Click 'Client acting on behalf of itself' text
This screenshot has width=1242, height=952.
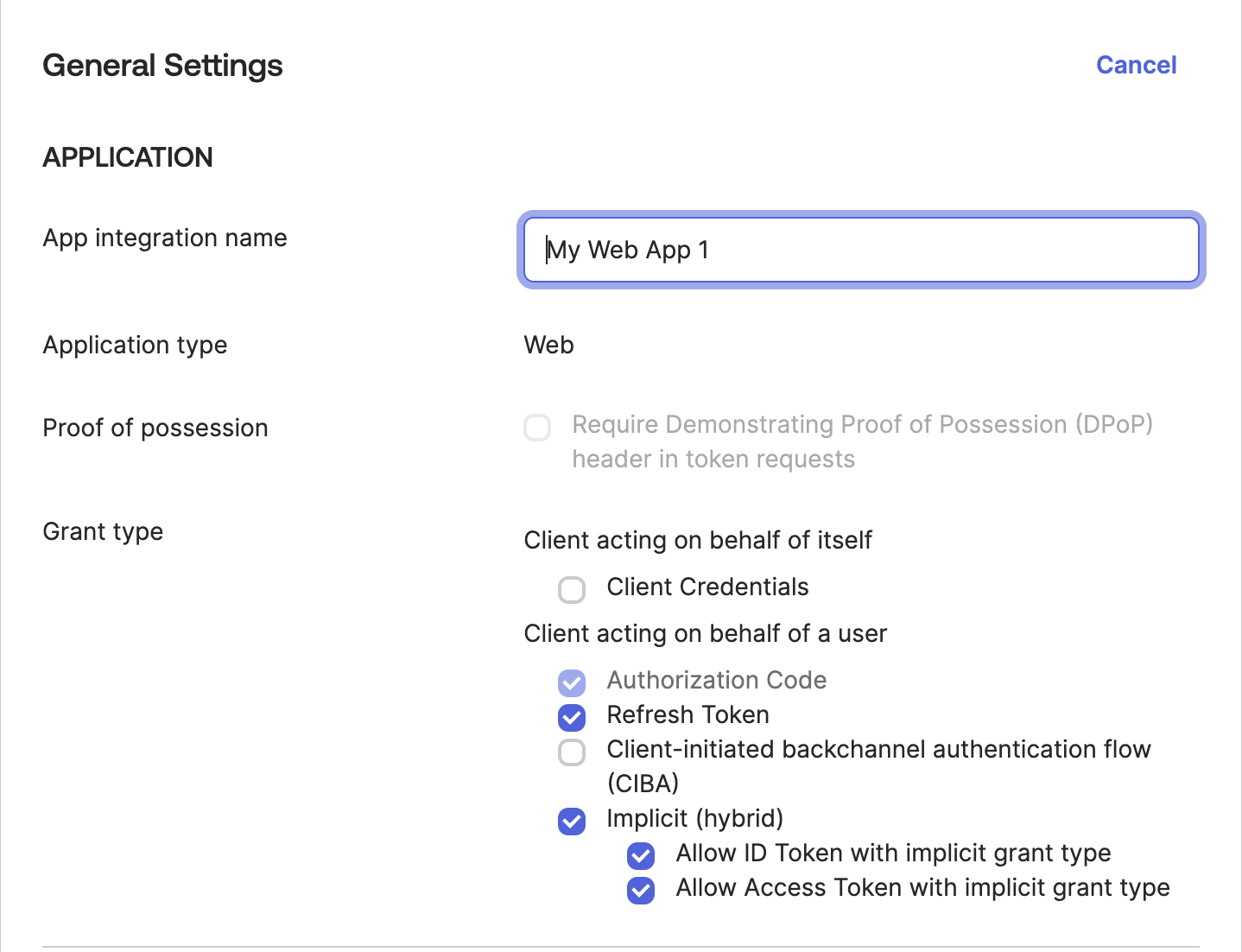(698, 540)
